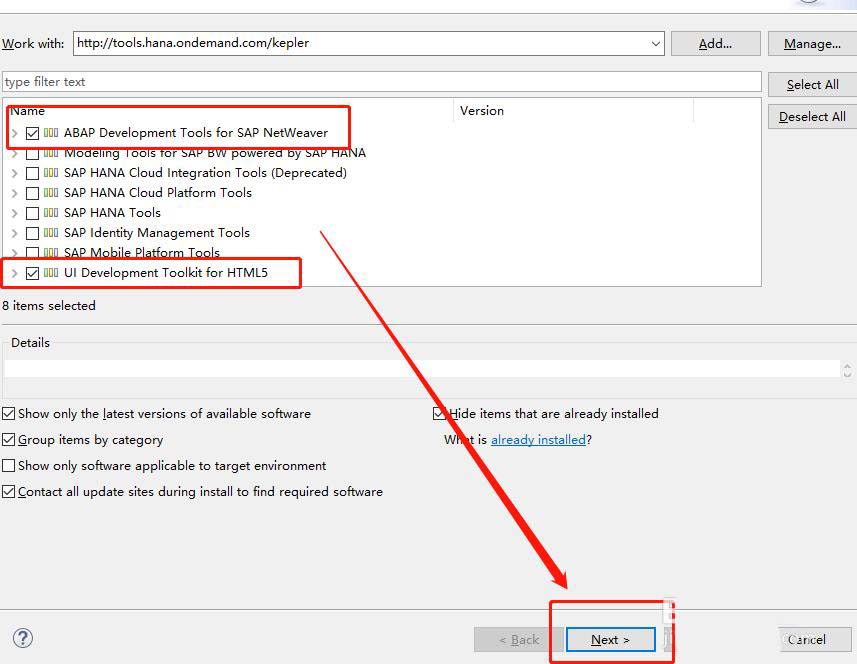Expand ABAP Development Tools tree node
Image resolution: width=857 pixels, height=664 pixels.
tap(15, 133)
